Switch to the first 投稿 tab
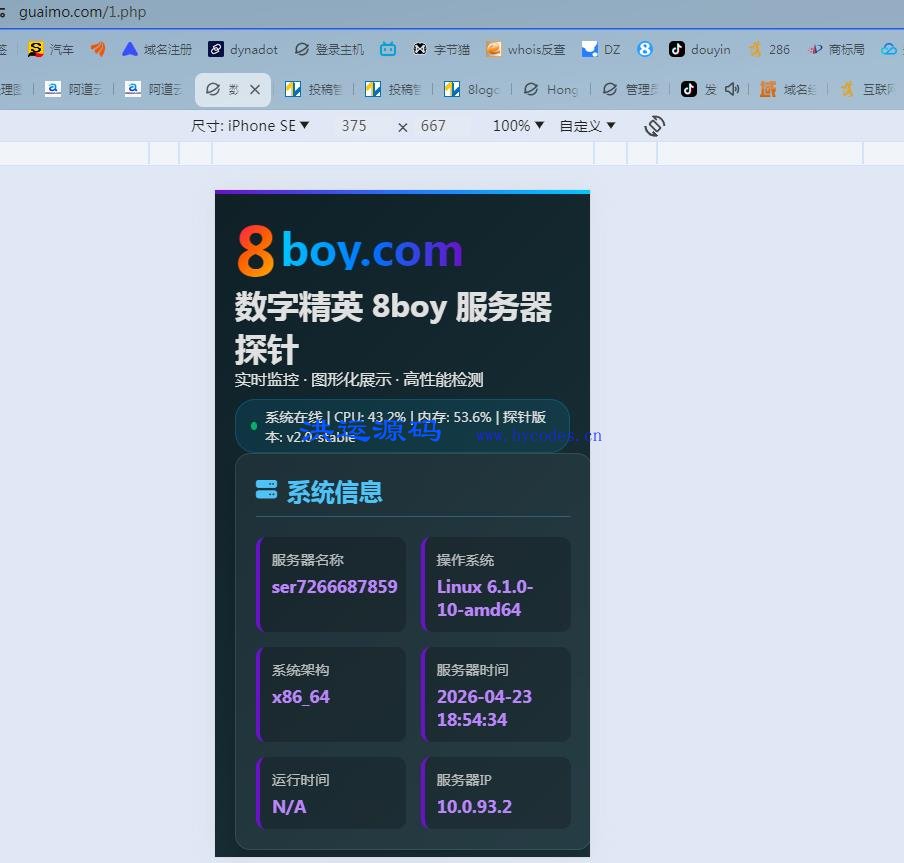This screenshot has width=904, height=863. (x=314, y=89)
